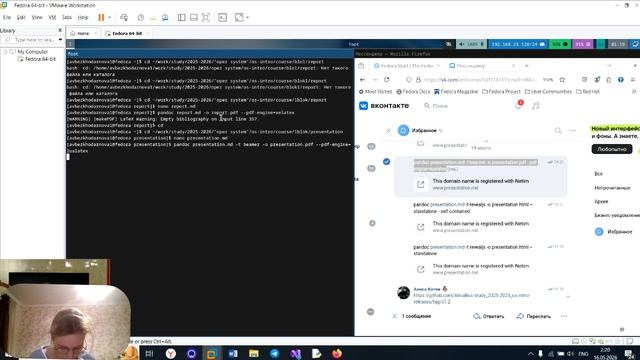This screenshot has width=640, height=360.
Task: Switch to the Home tab in VMware
Action: tap(83, 33)
